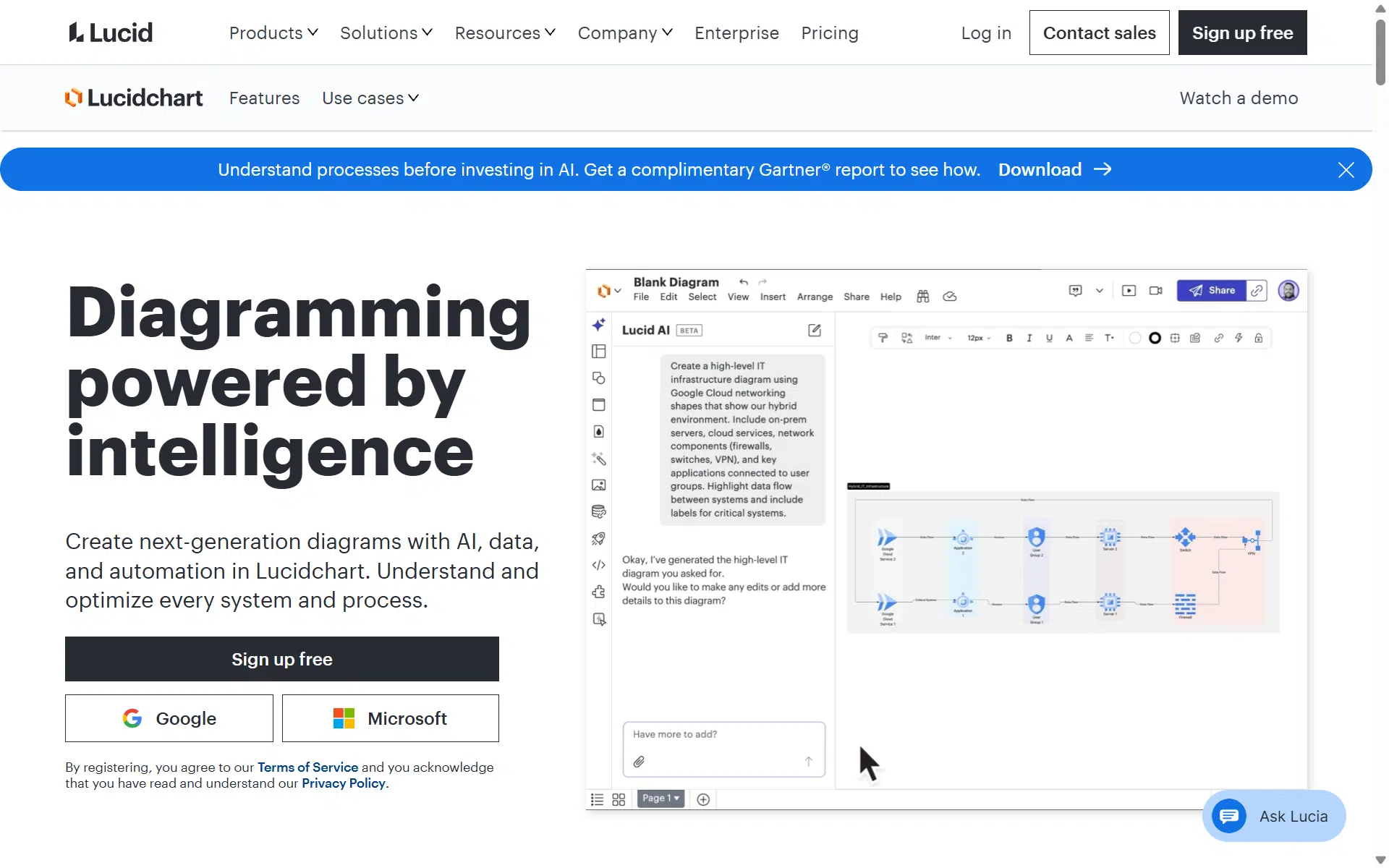The width and height of the screenshot is (1389, 868).
Task: Click the Lucid AI sparkle icon in sidebar
Action: (x=599, y=325)
